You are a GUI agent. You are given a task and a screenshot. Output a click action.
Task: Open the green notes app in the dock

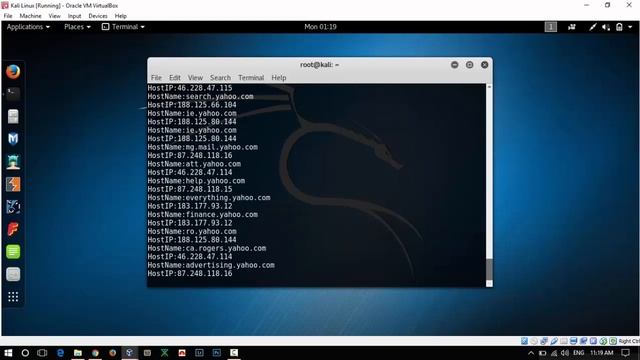click(x=13, y=251)
